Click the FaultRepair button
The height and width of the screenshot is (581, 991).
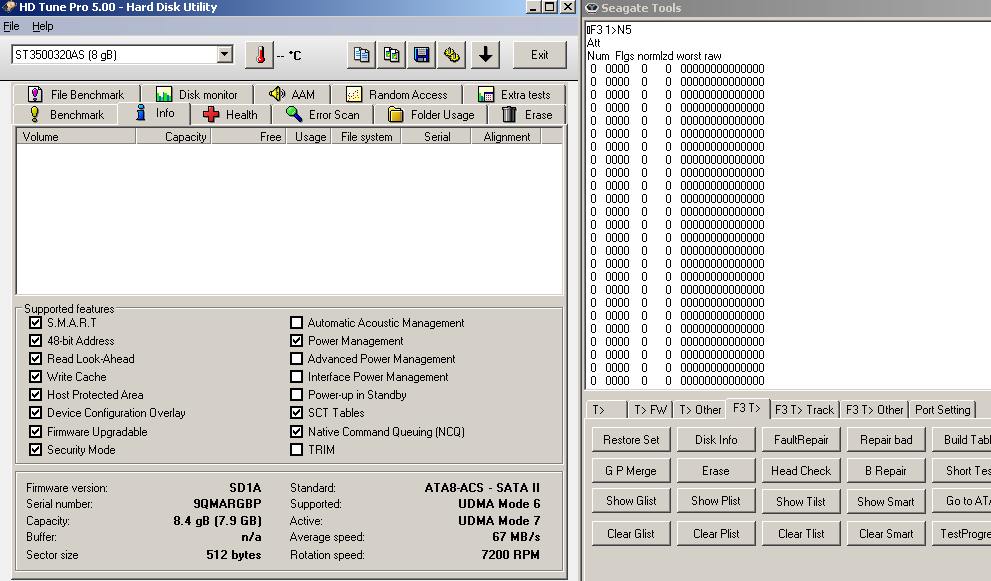801,439
